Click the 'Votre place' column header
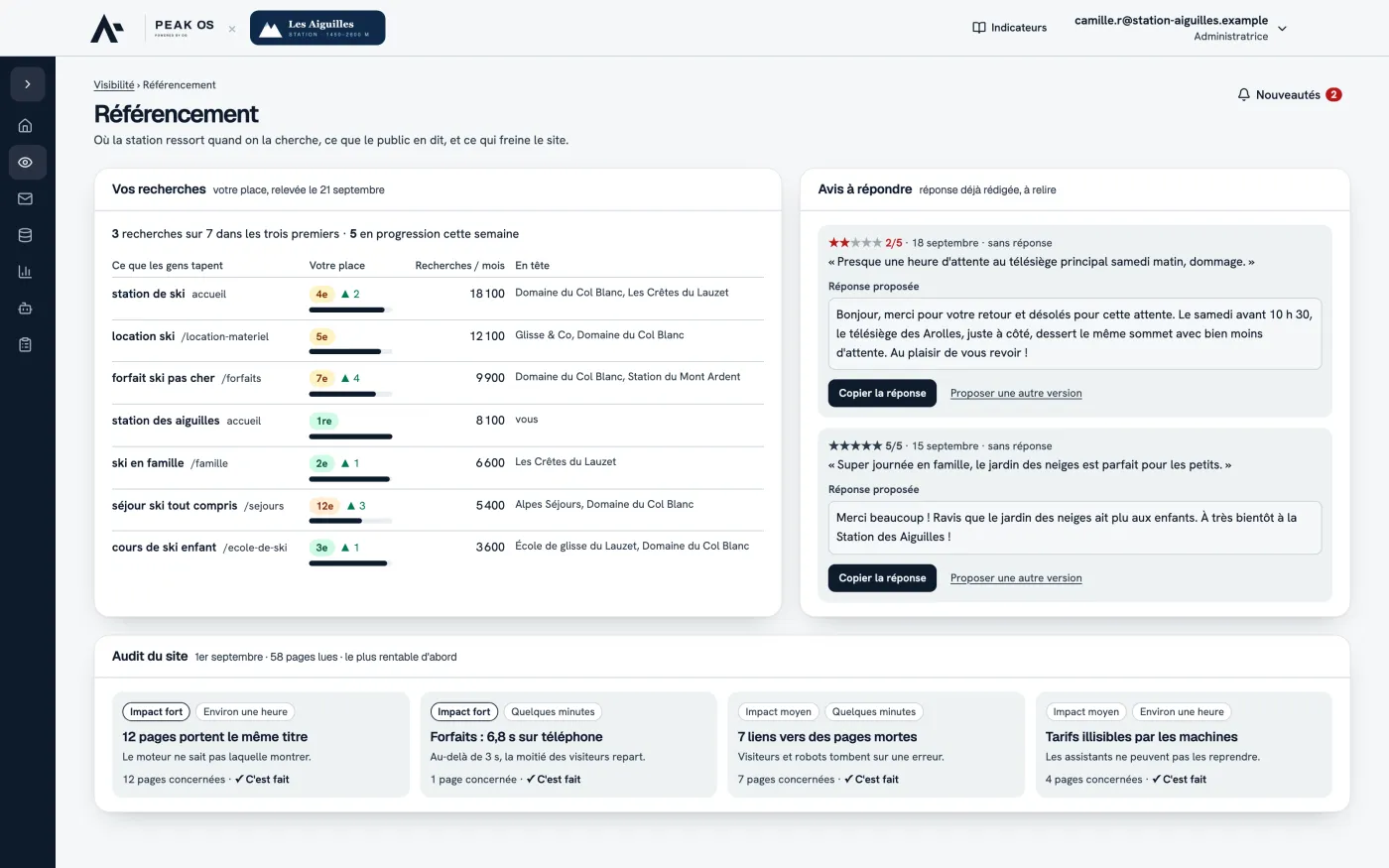 (x=337, y=266)
